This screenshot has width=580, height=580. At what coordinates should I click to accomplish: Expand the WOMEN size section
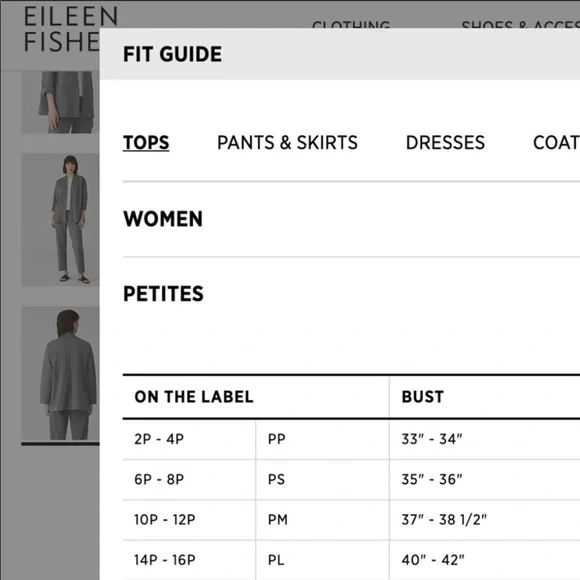351,219
